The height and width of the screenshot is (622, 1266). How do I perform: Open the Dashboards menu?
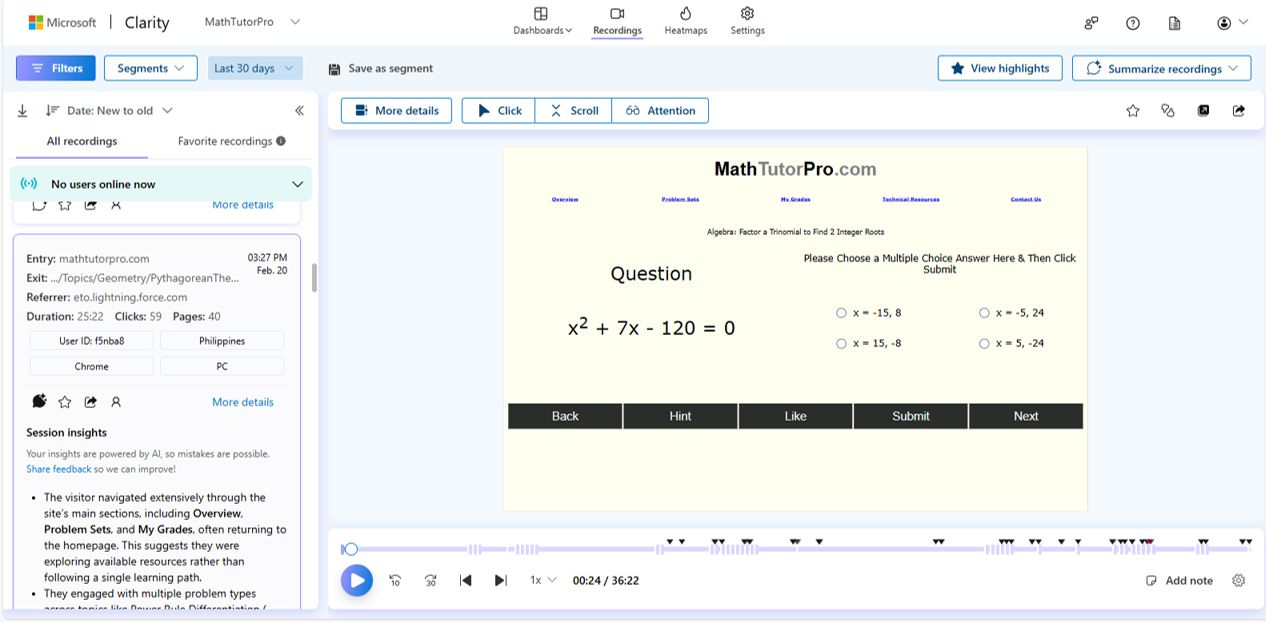click(542, 21)
